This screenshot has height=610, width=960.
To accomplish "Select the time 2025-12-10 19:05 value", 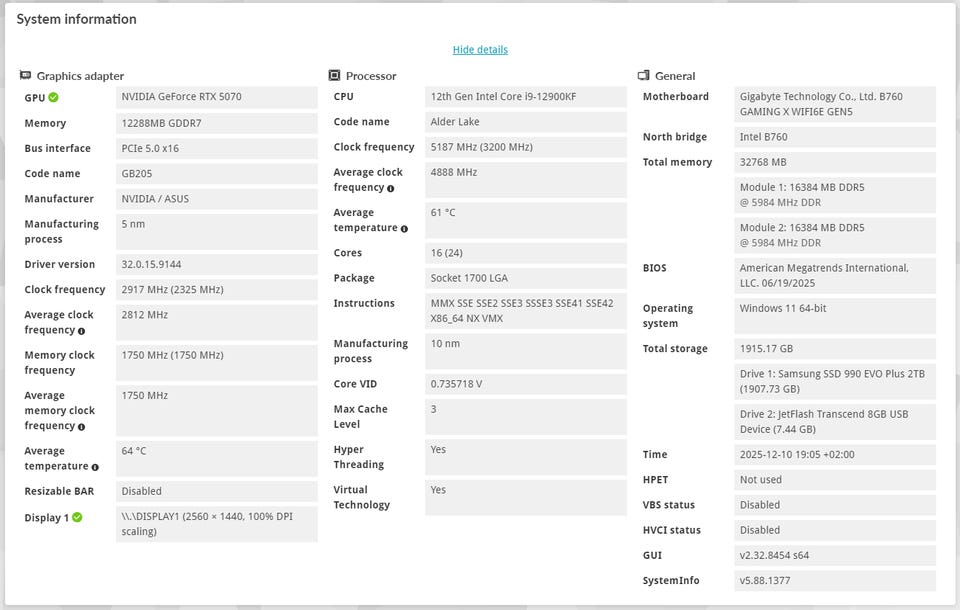I will (x=835, y=454).
